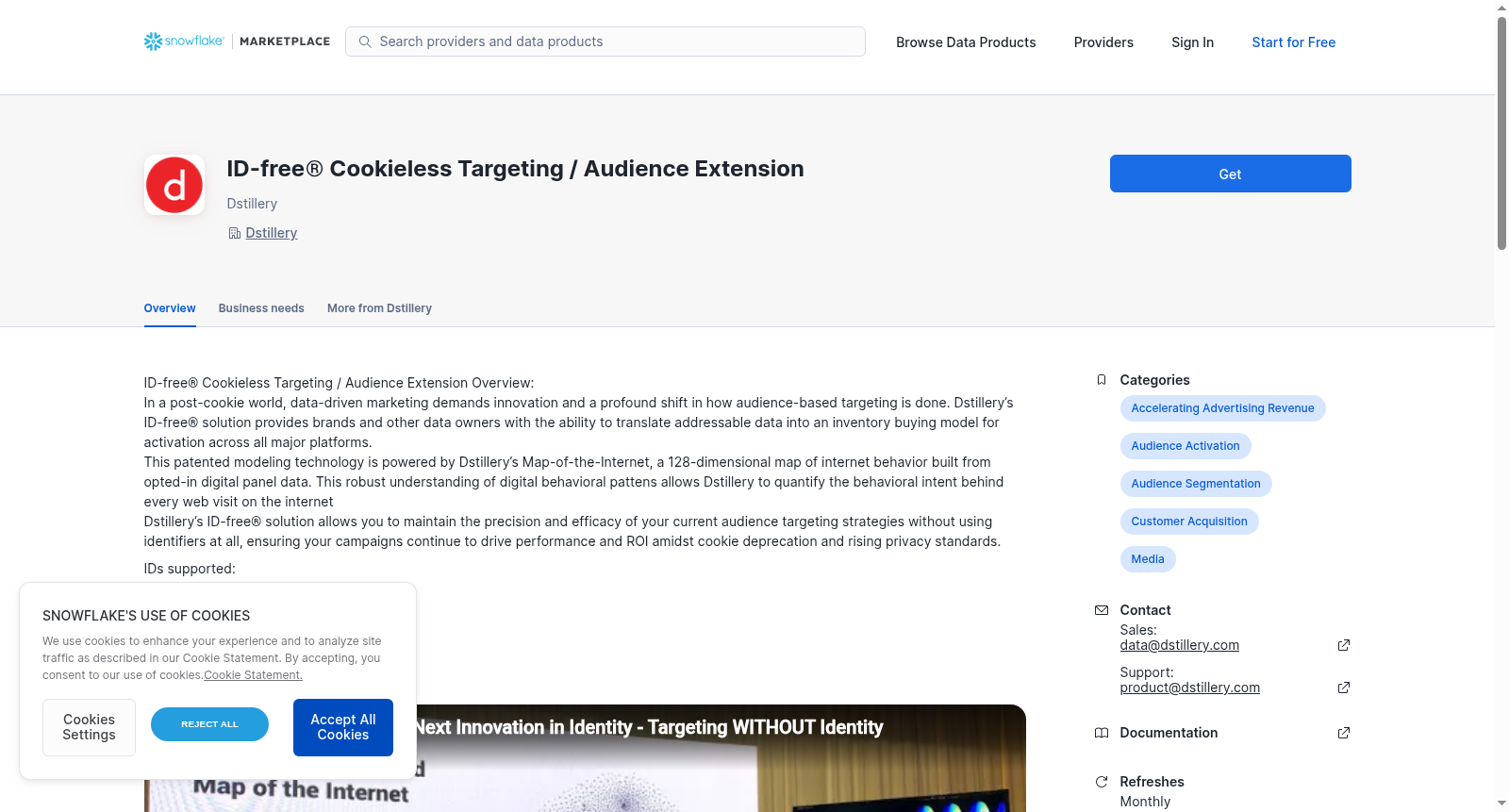Open external link icon next to data@dstillery.com
The height and width of the screenshot is (812, 1509).
(x=1344, y=645)
